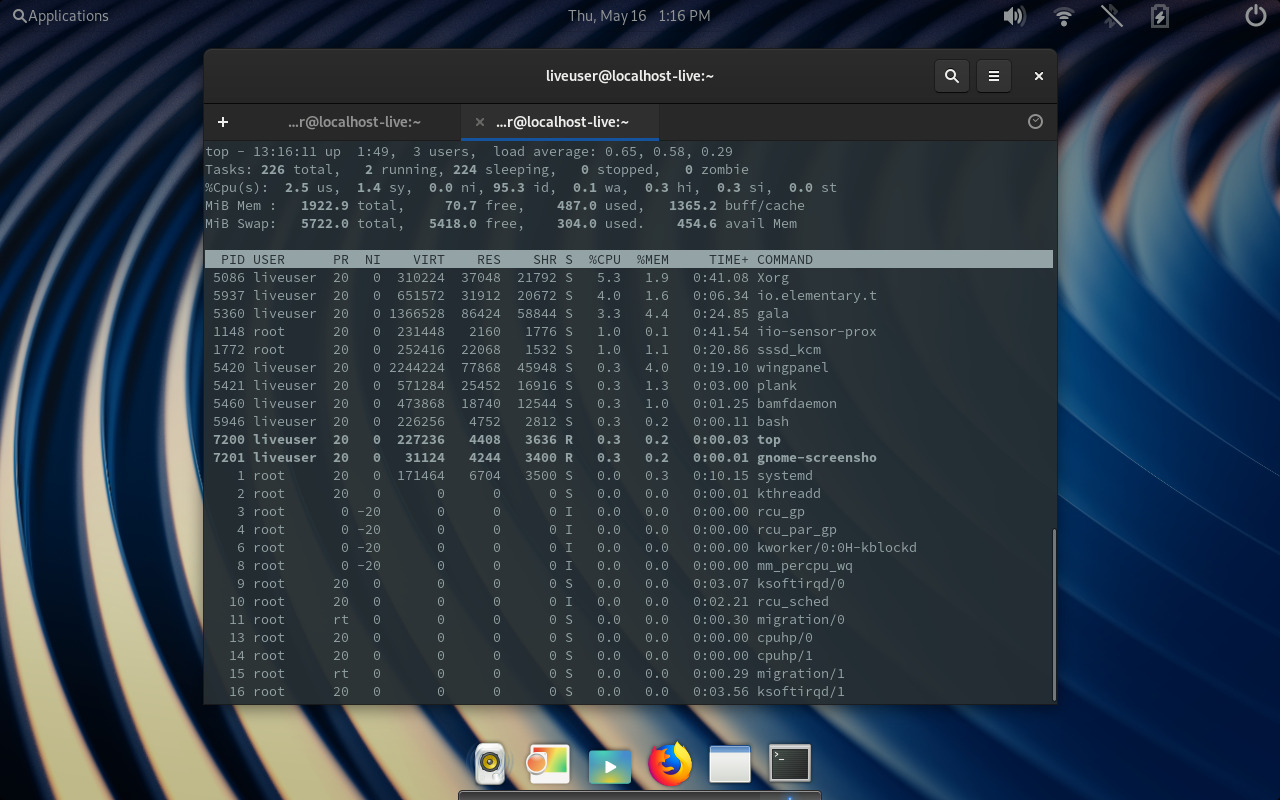
Task: Open the Applications menu
Action: 60,15
